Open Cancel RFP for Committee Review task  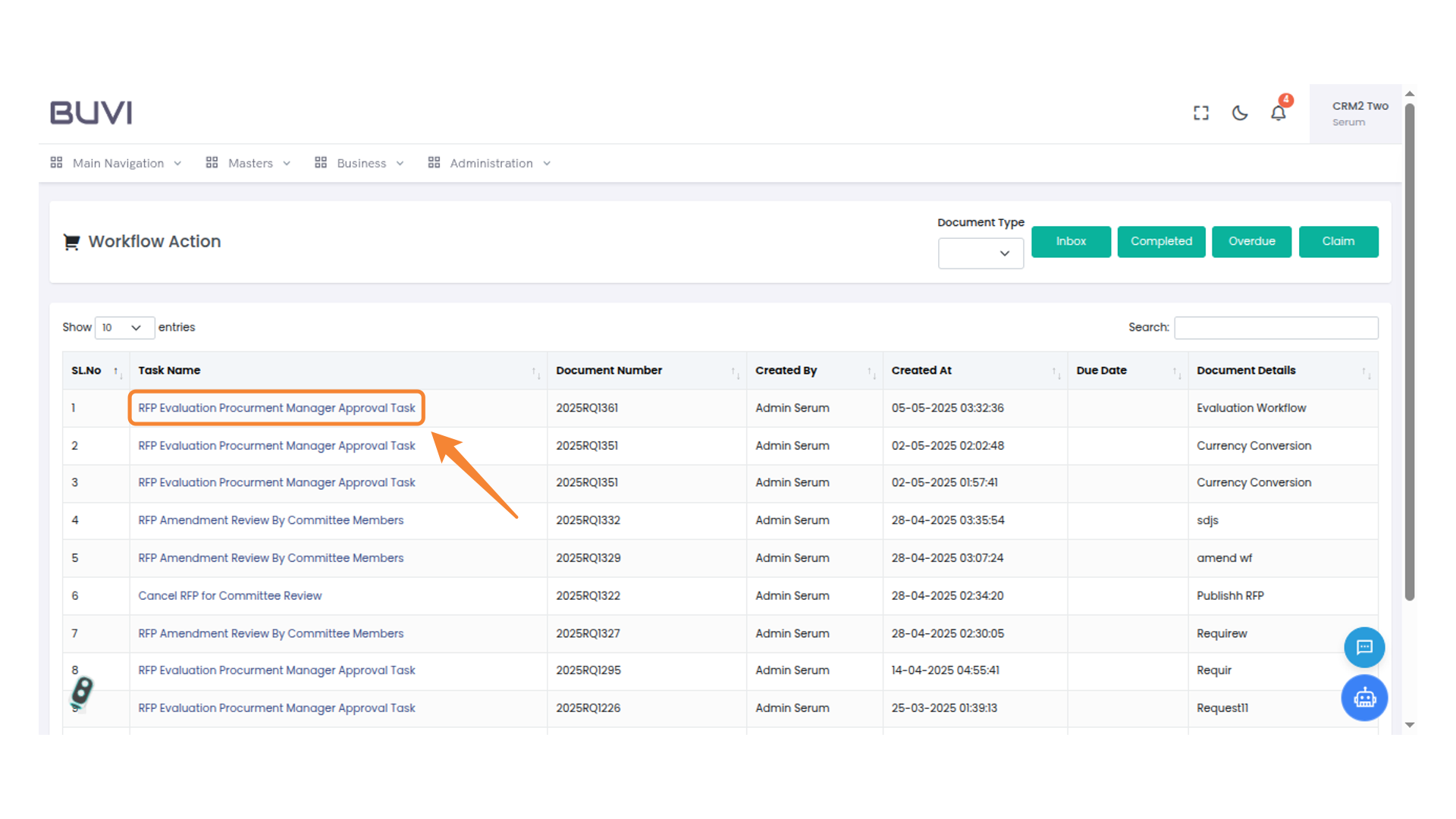230,595
